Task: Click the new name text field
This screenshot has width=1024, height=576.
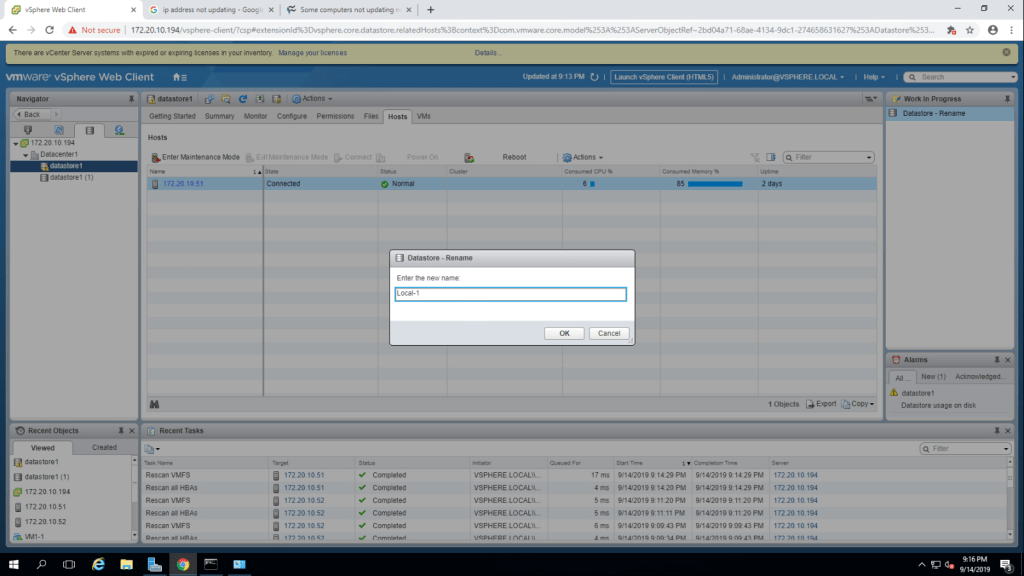Action: pos(510,294)
